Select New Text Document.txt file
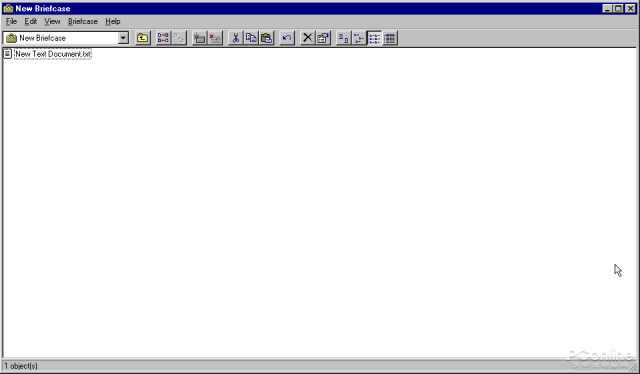Screen dimensions: 640x374 click(x=52, y=54)
